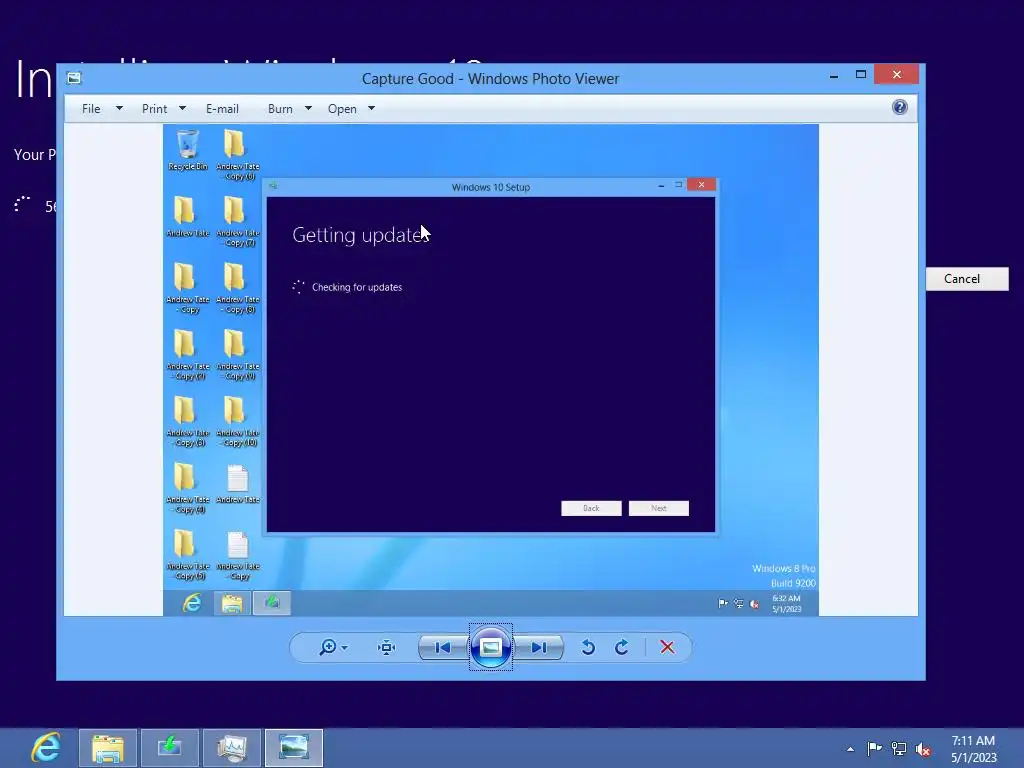Start the slide show

click(x=490, y=647)
